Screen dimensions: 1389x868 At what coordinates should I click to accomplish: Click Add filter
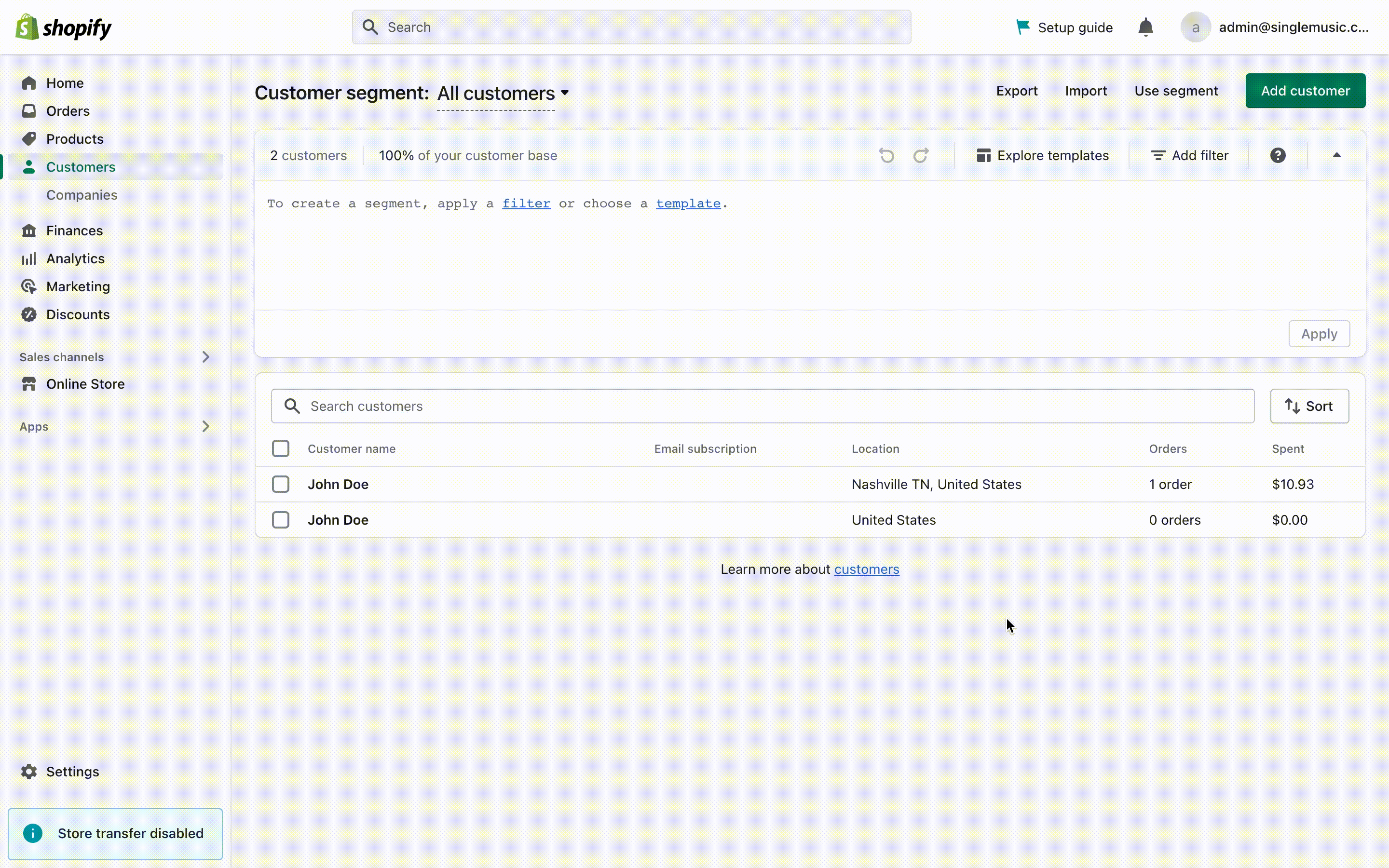click(1190, 156)
